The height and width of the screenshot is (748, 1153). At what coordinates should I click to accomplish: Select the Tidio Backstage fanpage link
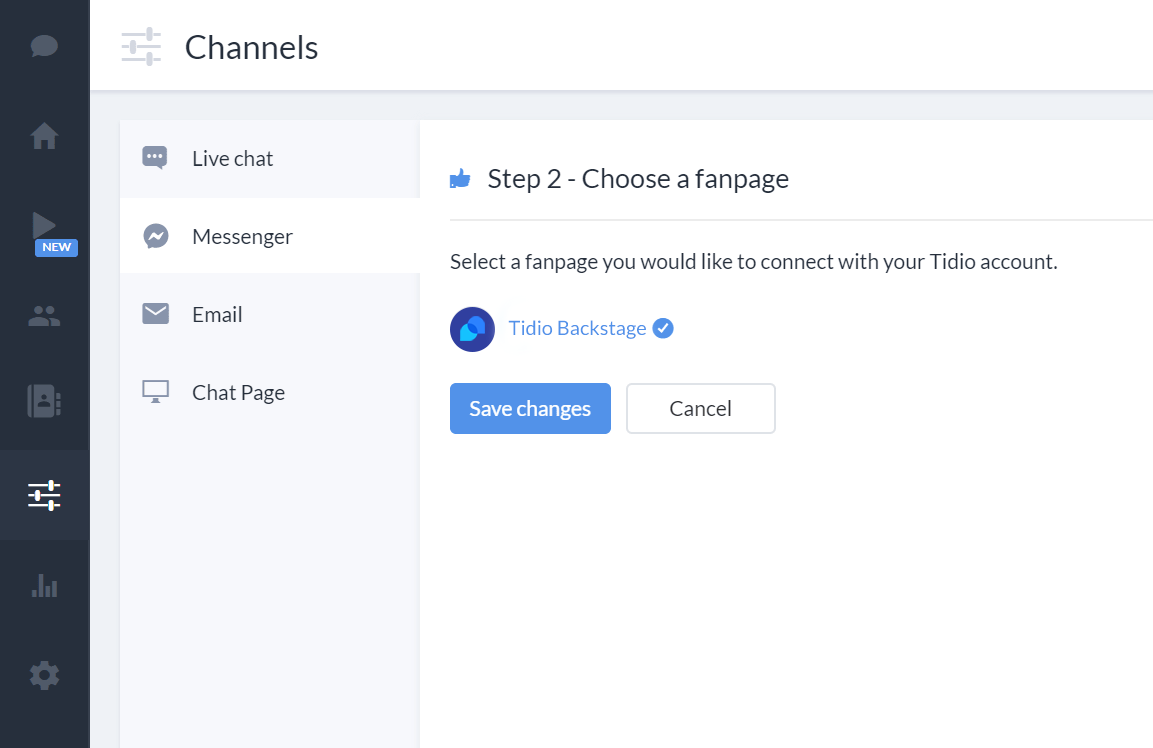coord(577,328)
